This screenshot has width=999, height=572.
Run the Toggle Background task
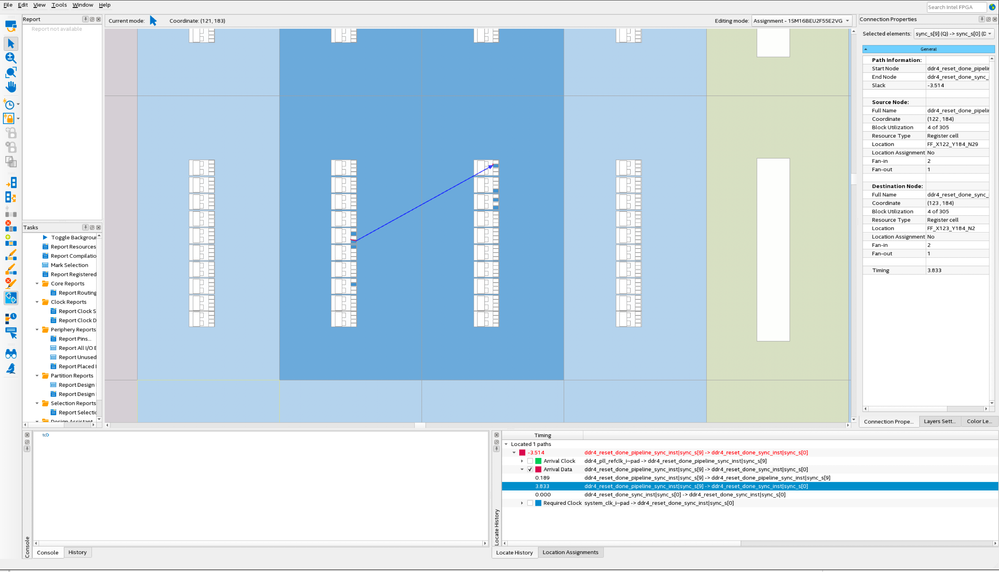[x=70, y=237]
